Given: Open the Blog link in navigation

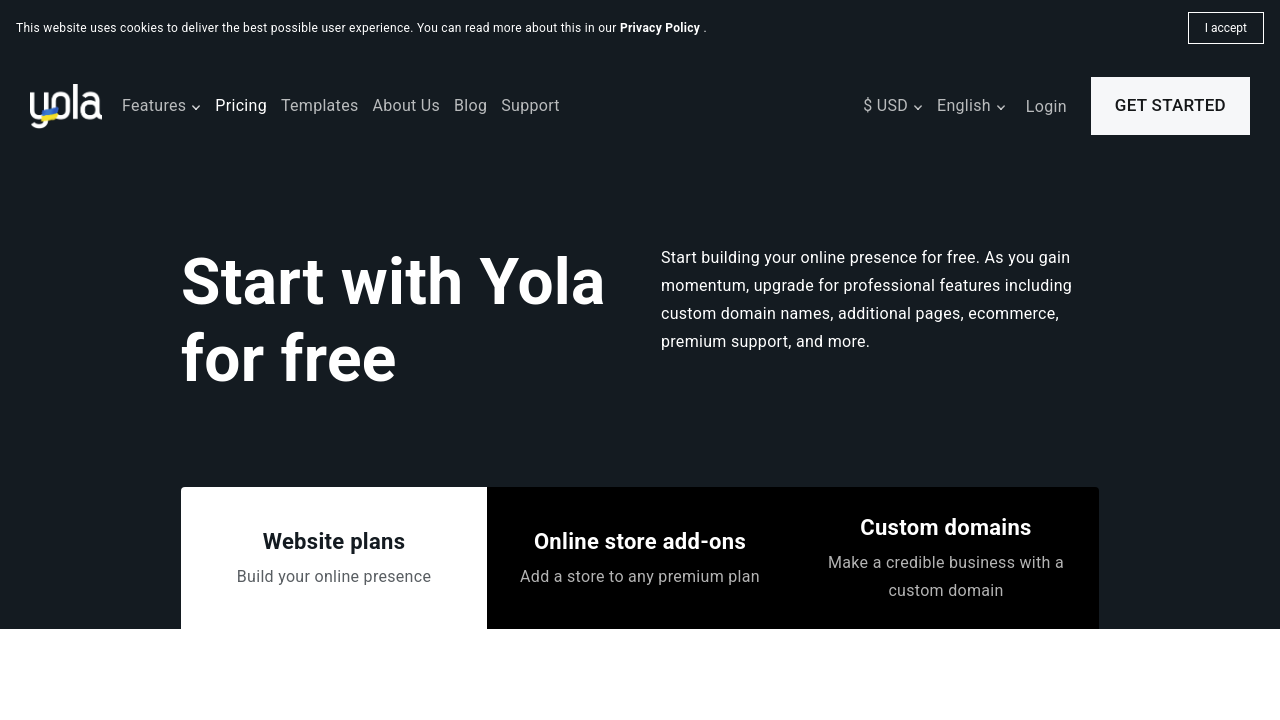Looking at the screenshot, I should click(470, 106).
